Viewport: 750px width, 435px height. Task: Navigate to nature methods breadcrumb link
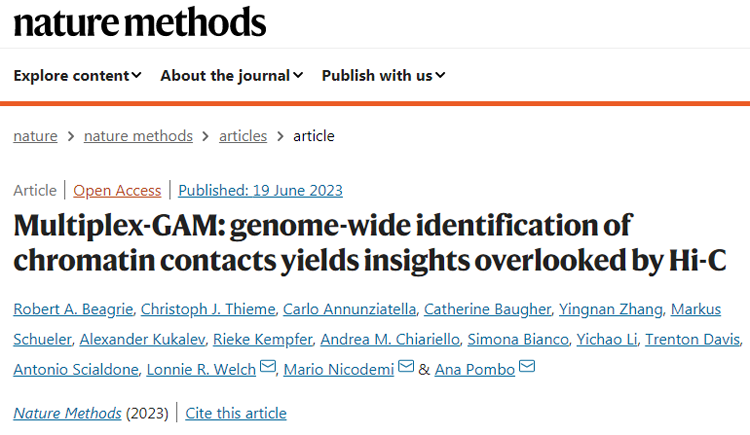click(x=136, y=136)
